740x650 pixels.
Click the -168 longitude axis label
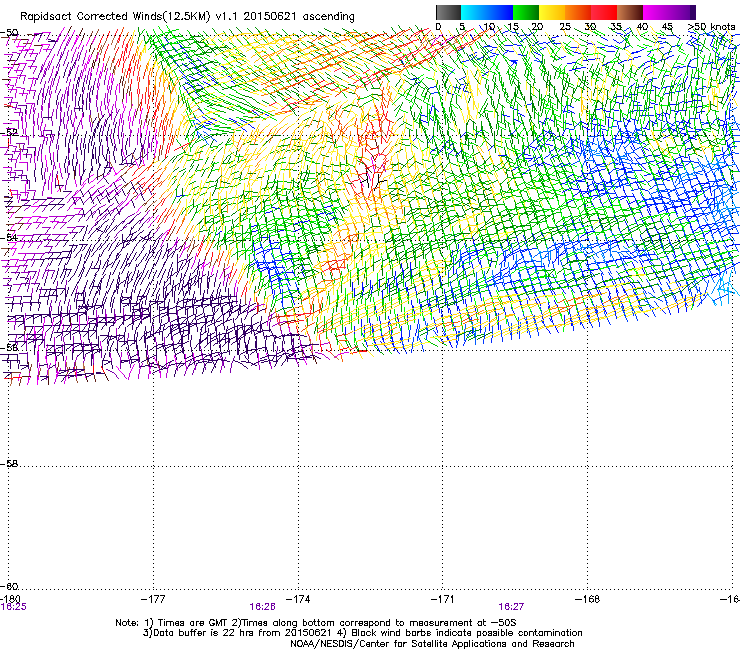pos(588,599)
